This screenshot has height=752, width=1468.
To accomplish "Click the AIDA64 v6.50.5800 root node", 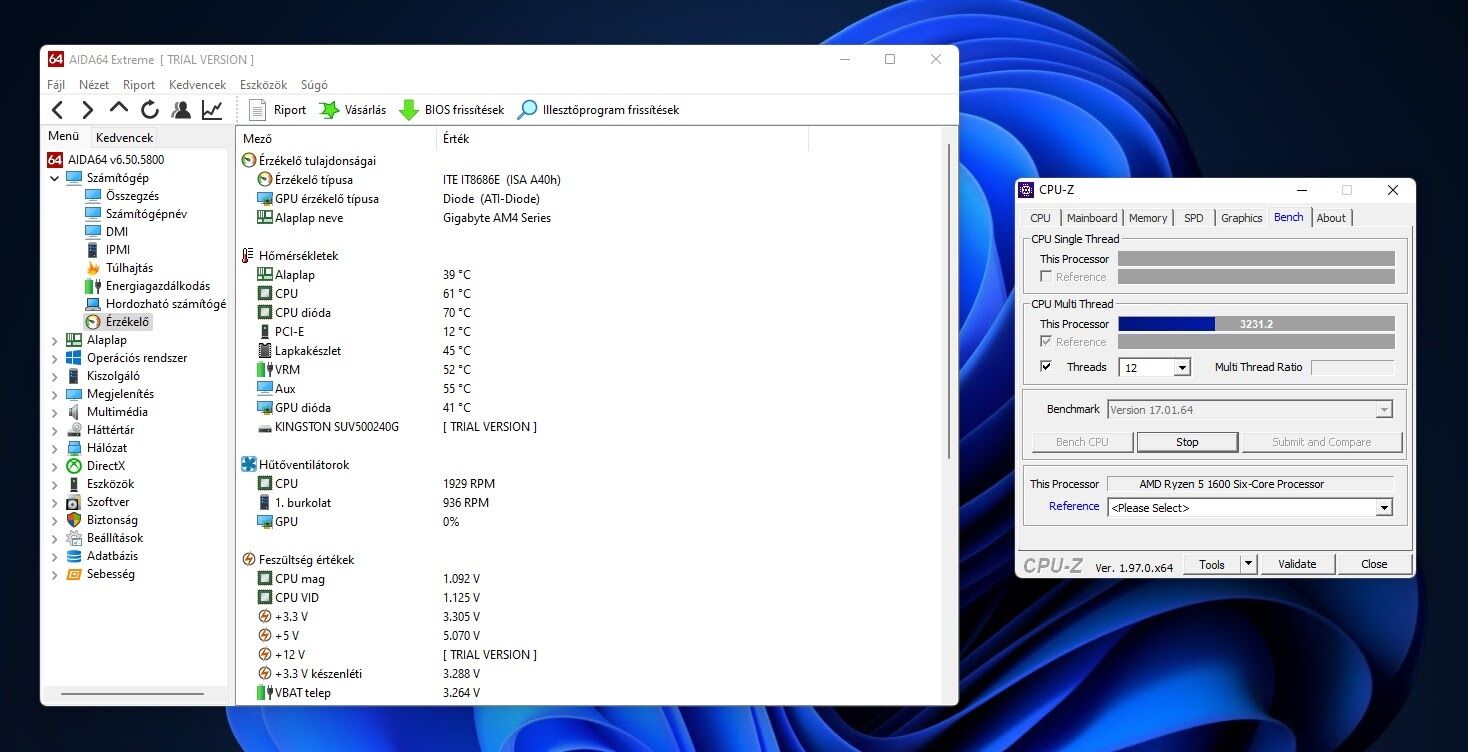I will [x=105, y=160].
